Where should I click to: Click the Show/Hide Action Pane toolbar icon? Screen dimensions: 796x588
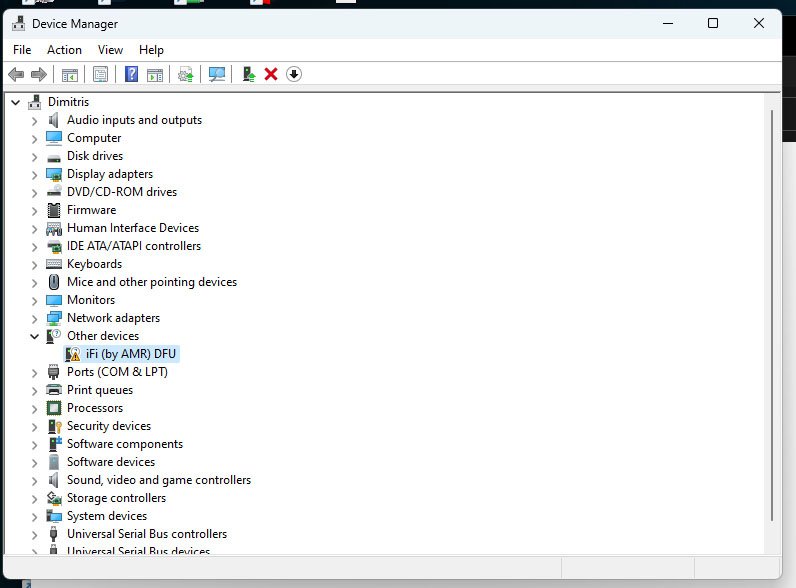(x=155, y=75)
